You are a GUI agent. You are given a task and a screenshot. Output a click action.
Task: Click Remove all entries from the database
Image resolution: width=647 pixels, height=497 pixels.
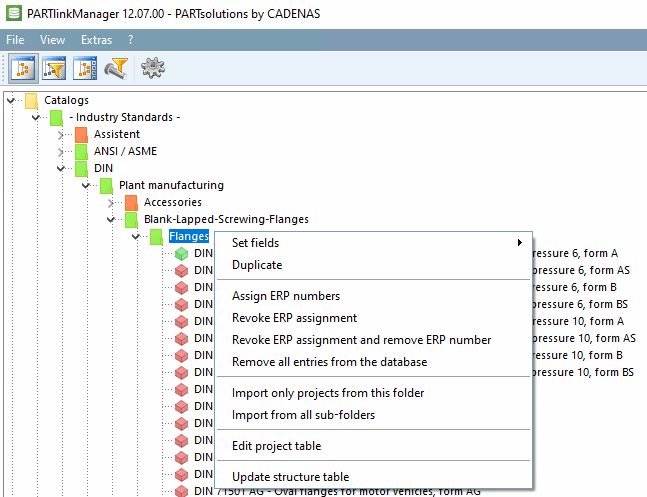click(x=329, y=362)
